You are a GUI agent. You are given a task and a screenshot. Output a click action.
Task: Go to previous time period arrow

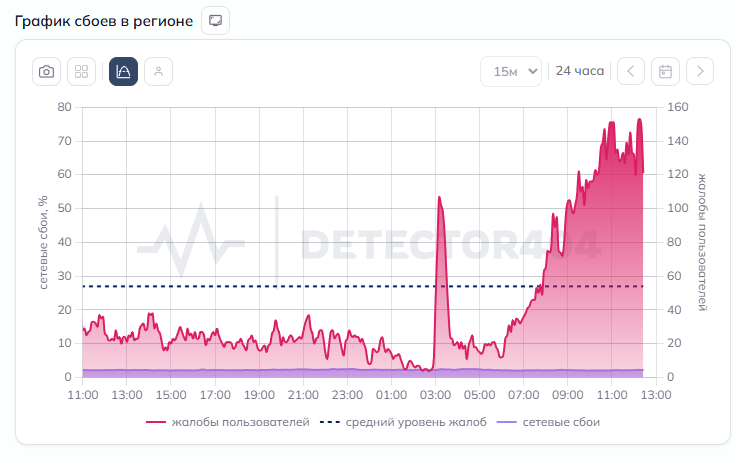pyautogui.click(x=630, y=72)
